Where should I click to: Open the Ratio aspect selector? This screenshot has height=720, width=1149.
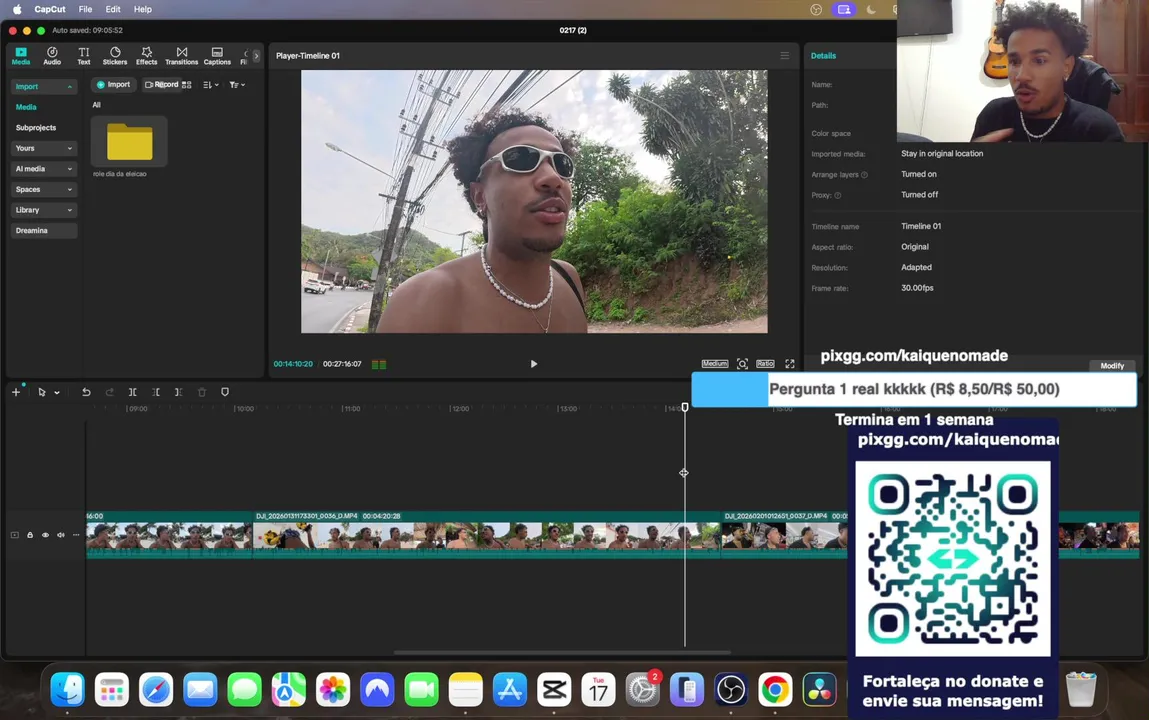(765, 363)
